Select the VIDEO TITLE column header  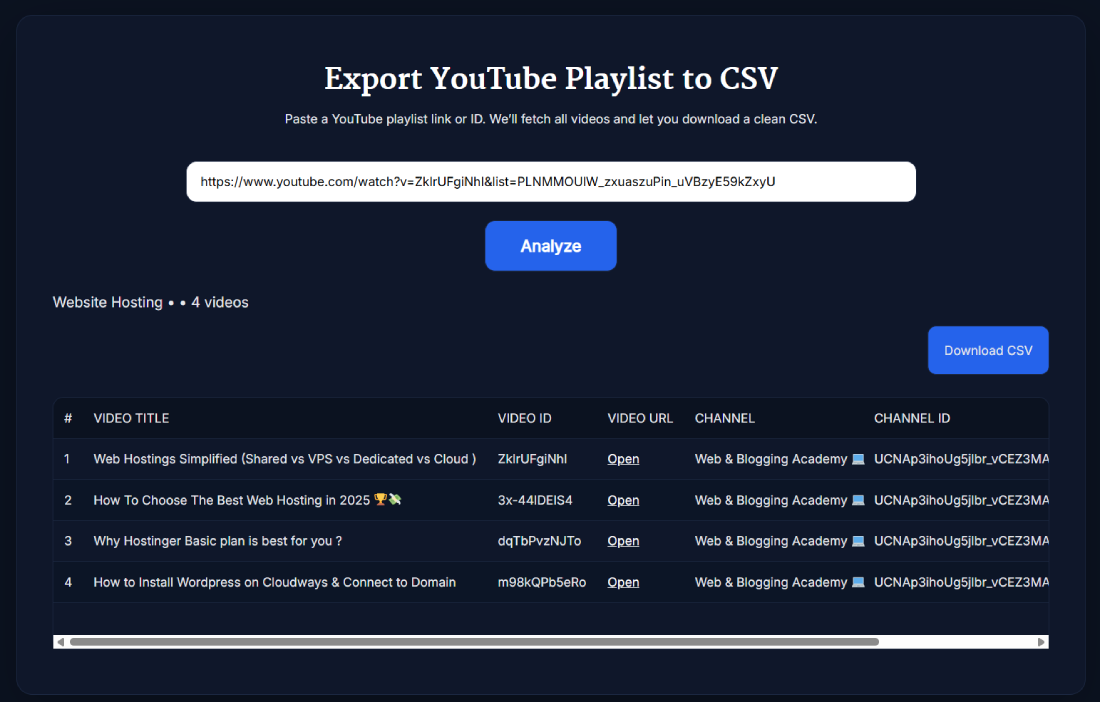click(x=131, y=418)
